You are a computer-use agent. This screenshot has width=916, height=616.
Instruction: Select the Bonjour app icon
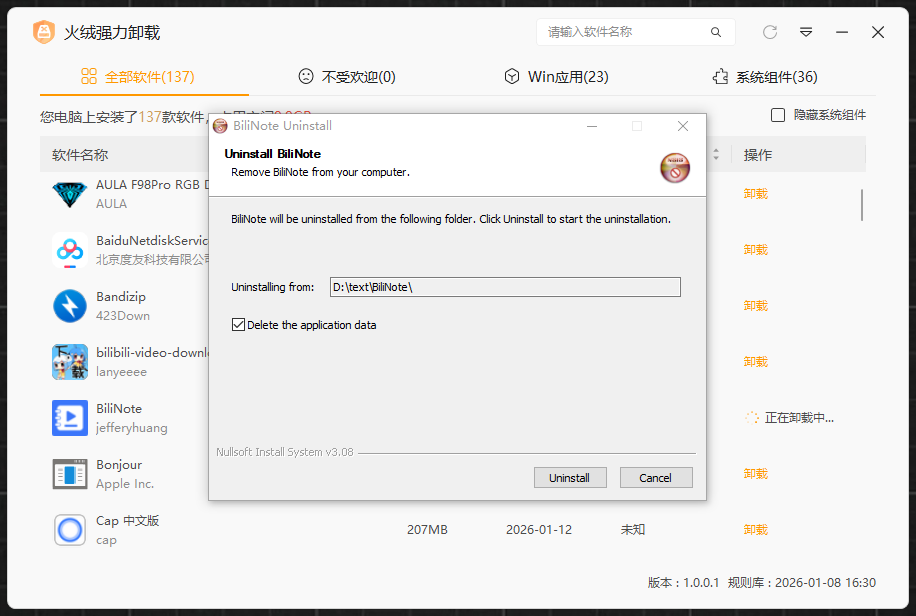pos(70,474)
